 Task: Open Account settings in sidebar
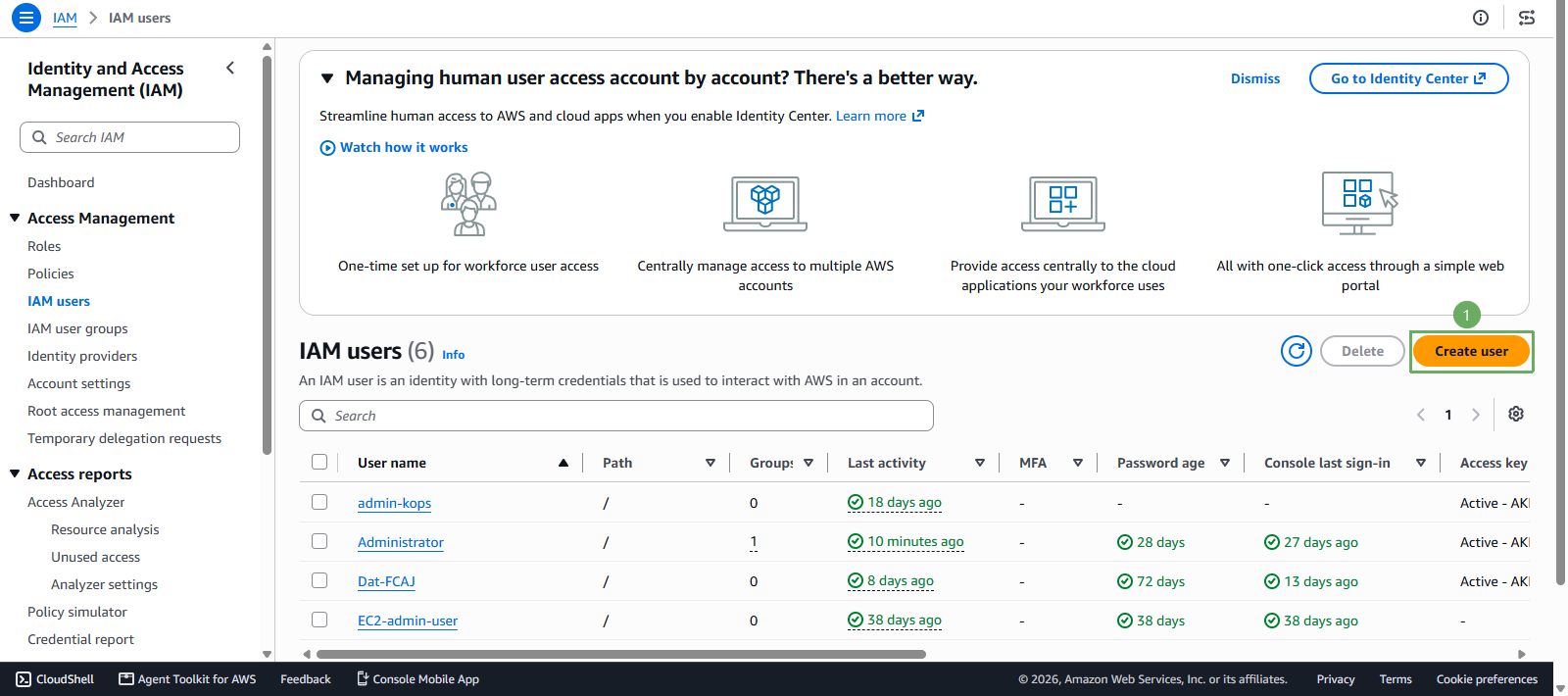(78, 383)
